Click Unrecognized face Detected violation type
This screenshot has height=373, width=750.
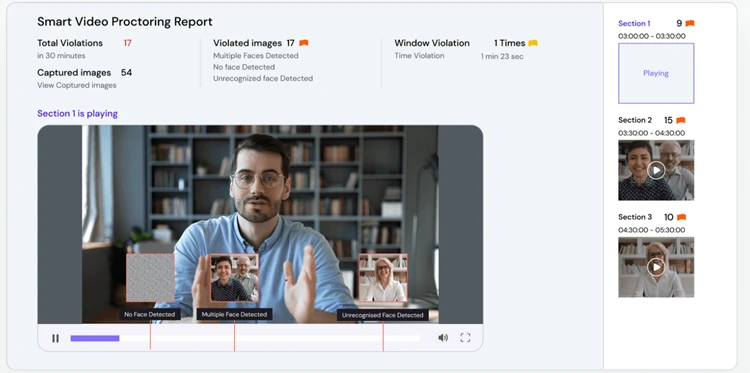pyautogui.click(x=263, y=78)
